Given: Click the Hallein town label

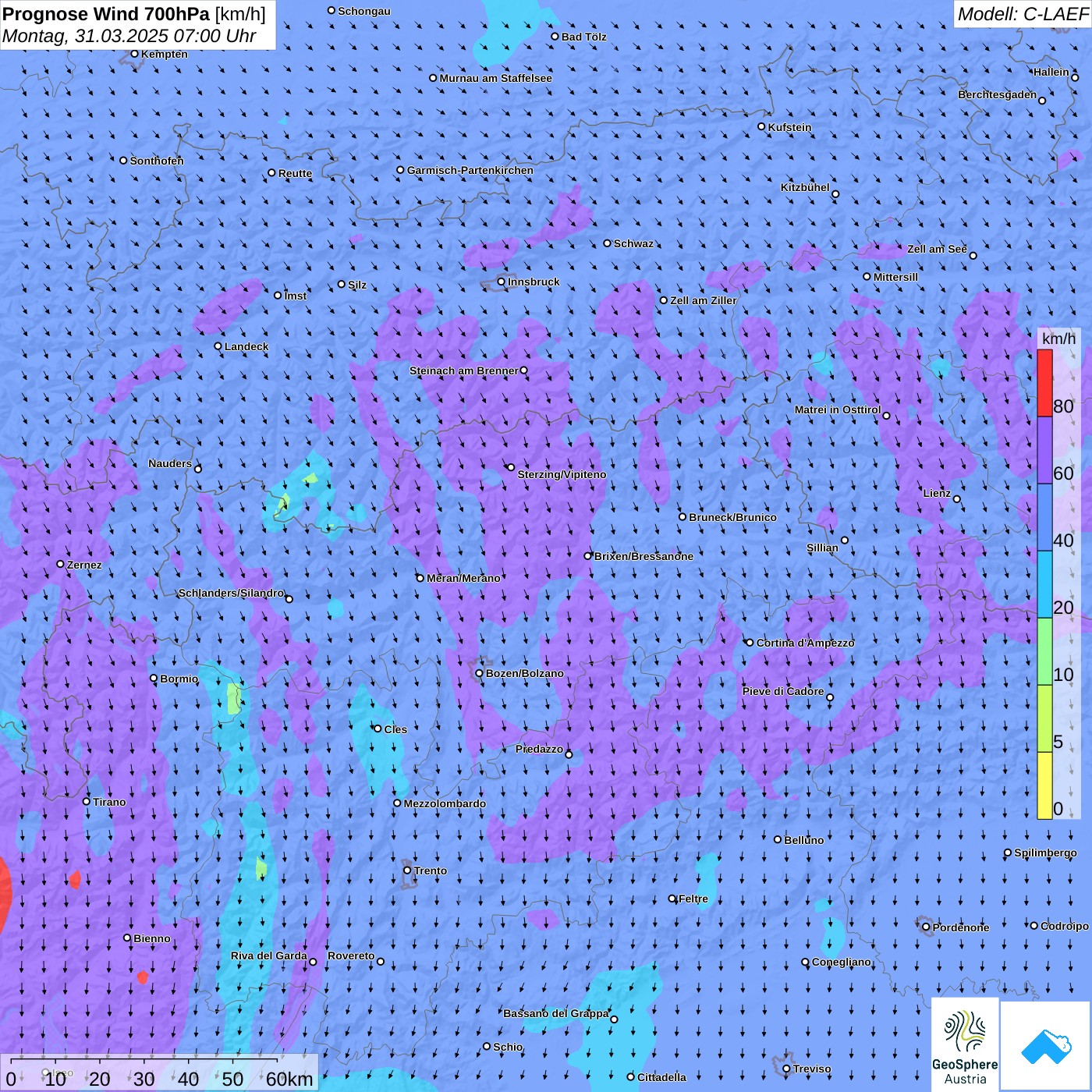Looking at the screenshot, I should coord(1051,72).
